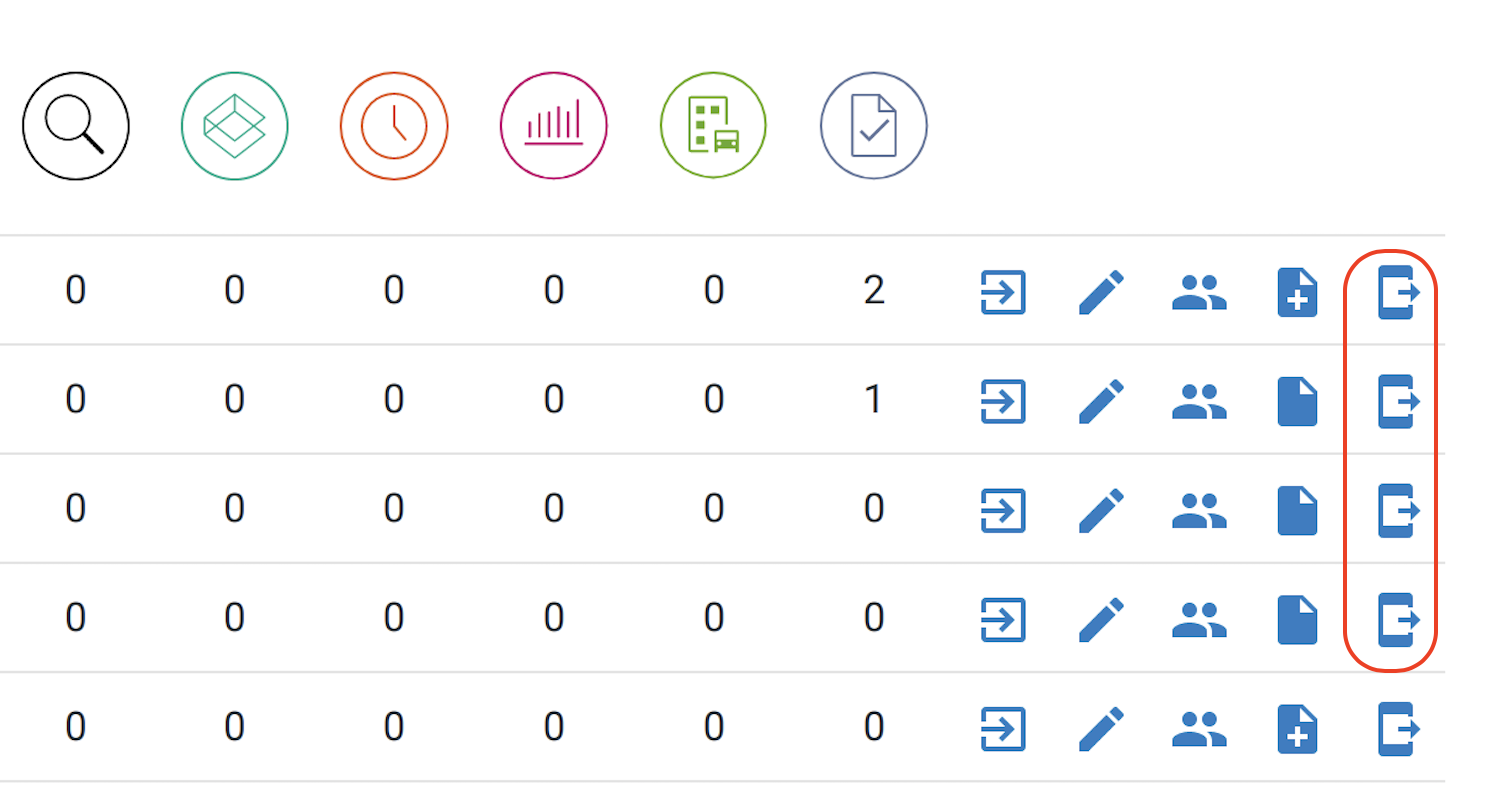Screen dimensions: 1486x786
Task: Click pencil edit icon in second row
Action: pyautogui.click(x=1101, y=401)
